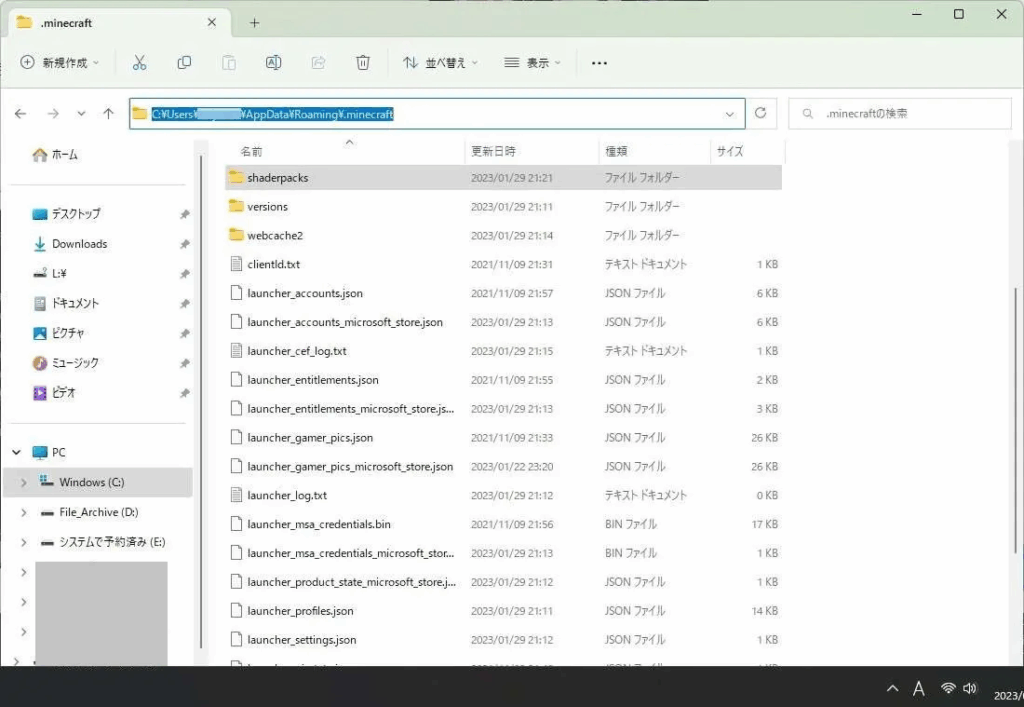Click the Copy icon in toolbar
The image size is (1024, 707).
pyautogui.click(x=184, y=63)
